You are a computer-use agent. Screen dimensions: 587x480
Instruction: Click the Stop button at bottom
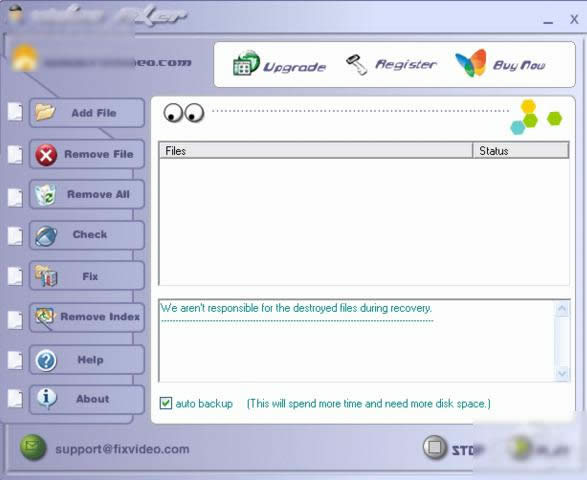point(453,448)
